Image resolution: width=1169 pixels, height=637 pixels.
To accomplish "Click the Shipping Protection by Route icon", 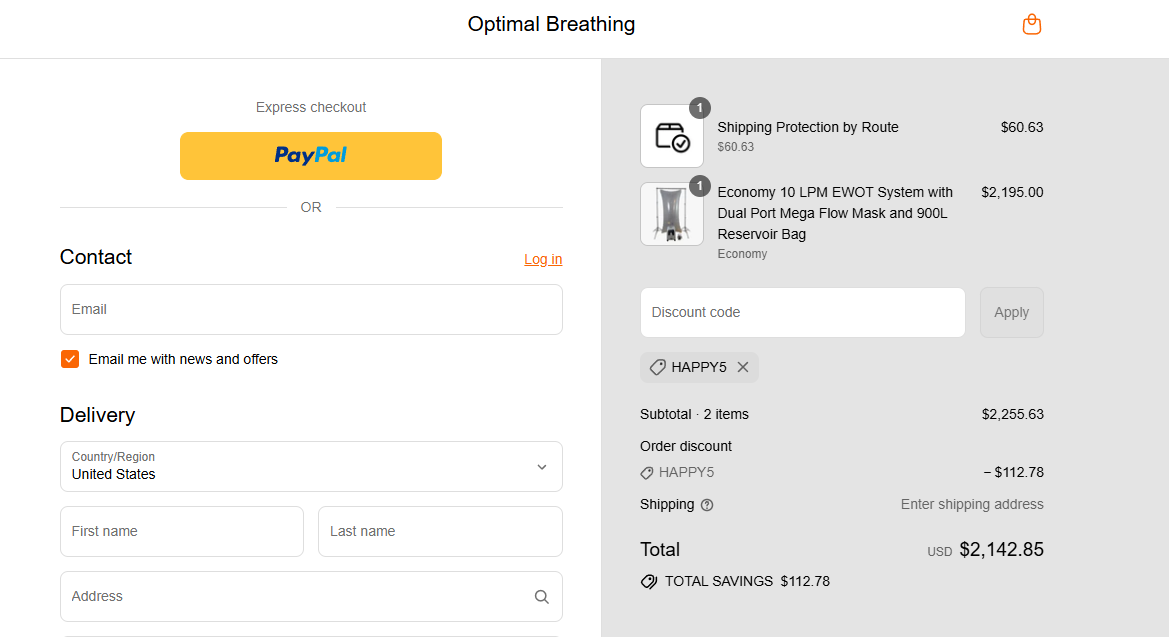I will coord(672,136).
